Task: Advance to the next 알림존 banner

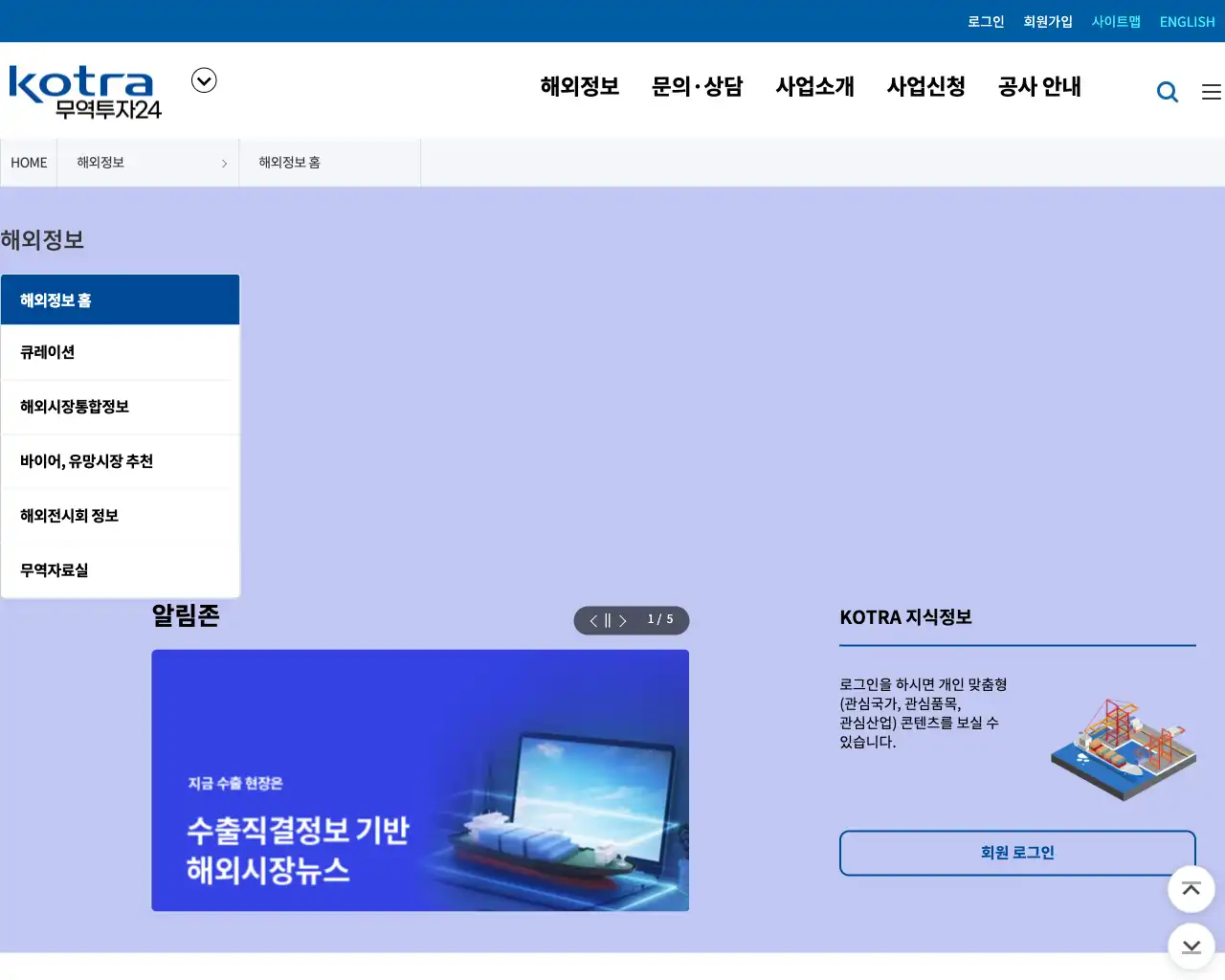Action: pyautogui.click(x=623, y=620)
